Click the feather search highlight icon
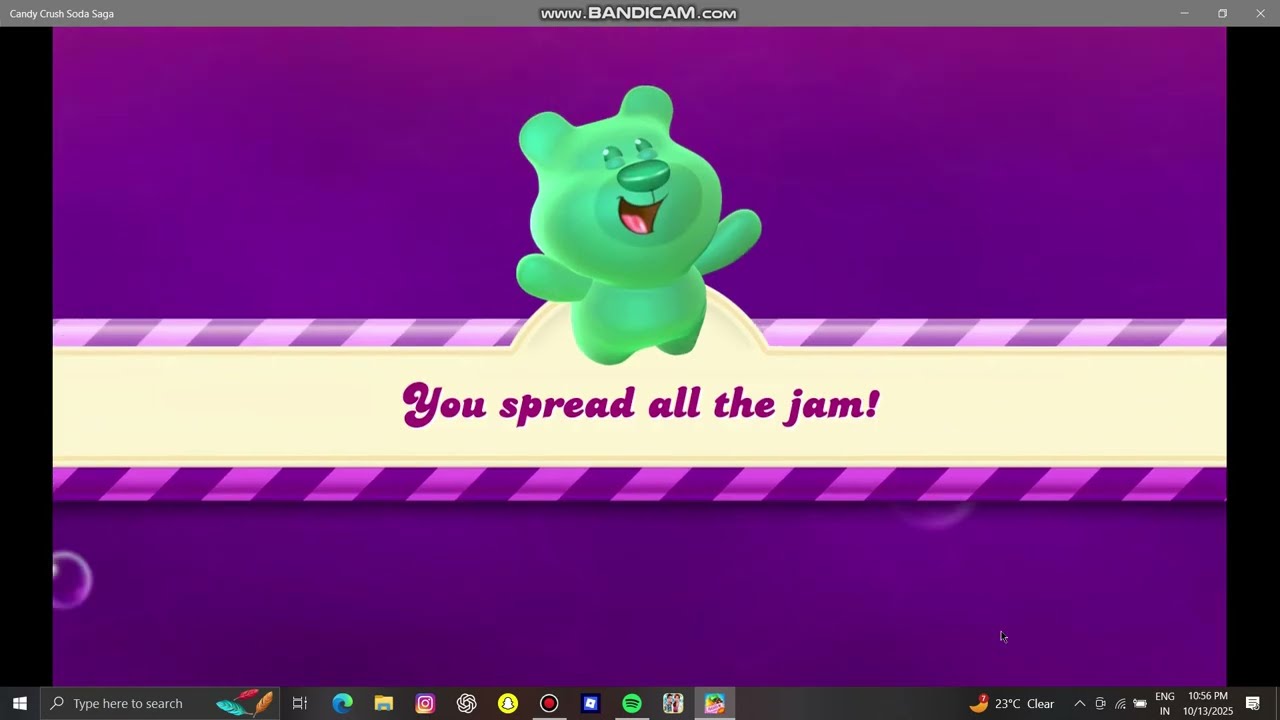 click(245, 703)
